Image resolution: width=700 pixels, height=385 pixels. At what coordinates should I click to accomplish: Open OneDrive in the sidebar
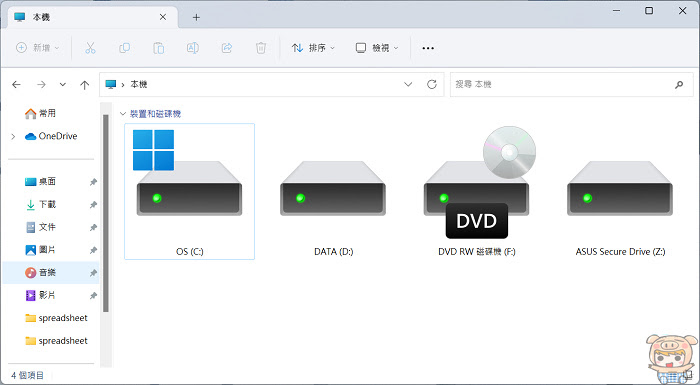[x=51, y=136]
